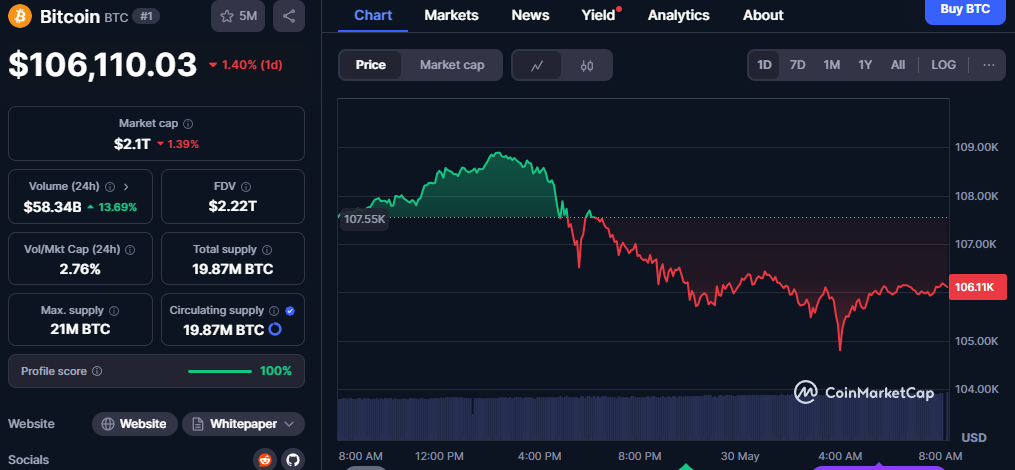The height and width of the screenshot is (470, 1015).
Task: Set chart range to 1Y
Action: (865, 65)
